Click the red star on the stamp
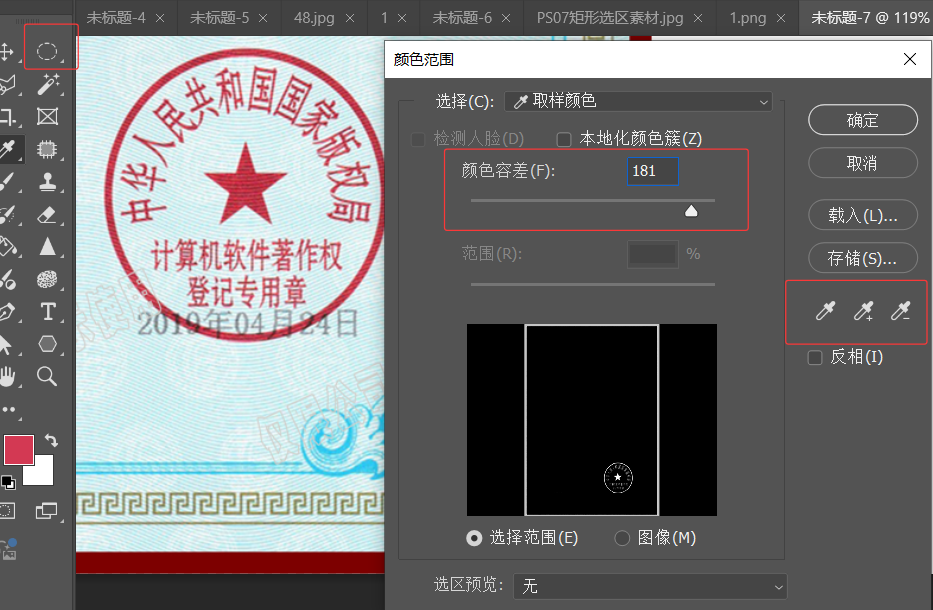 click(245, 183)
